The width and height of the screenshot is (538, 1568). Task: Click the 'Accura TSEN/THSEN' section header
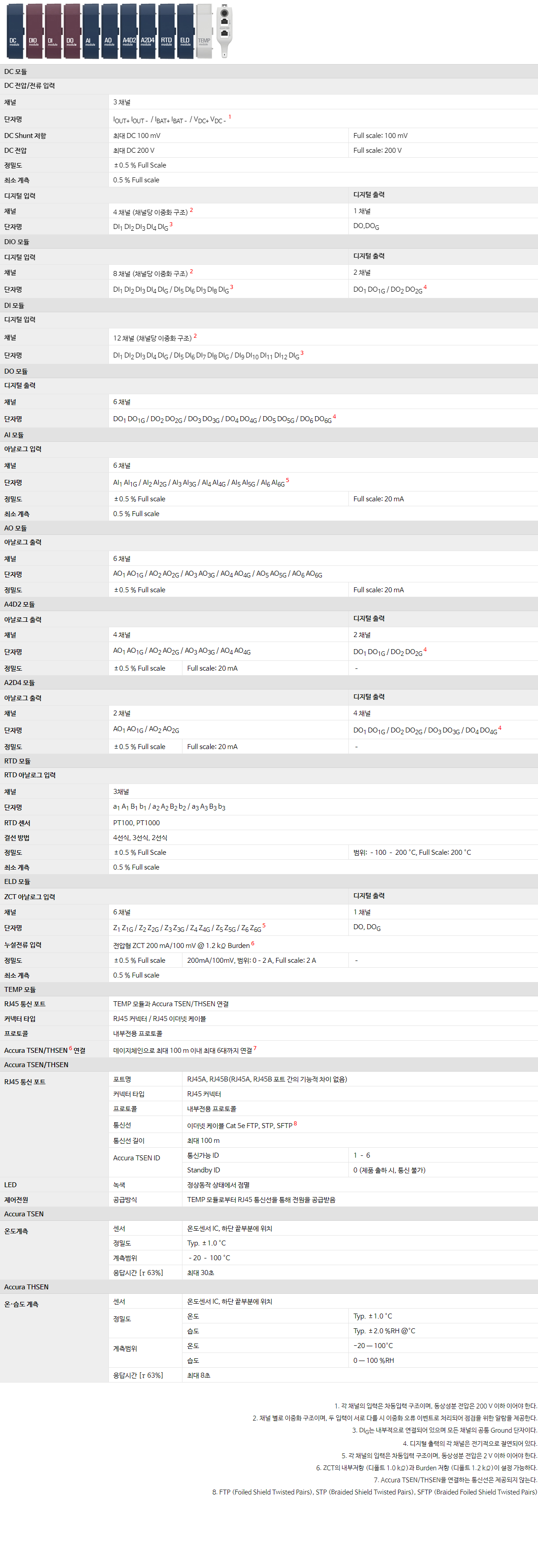[269, 1064]
